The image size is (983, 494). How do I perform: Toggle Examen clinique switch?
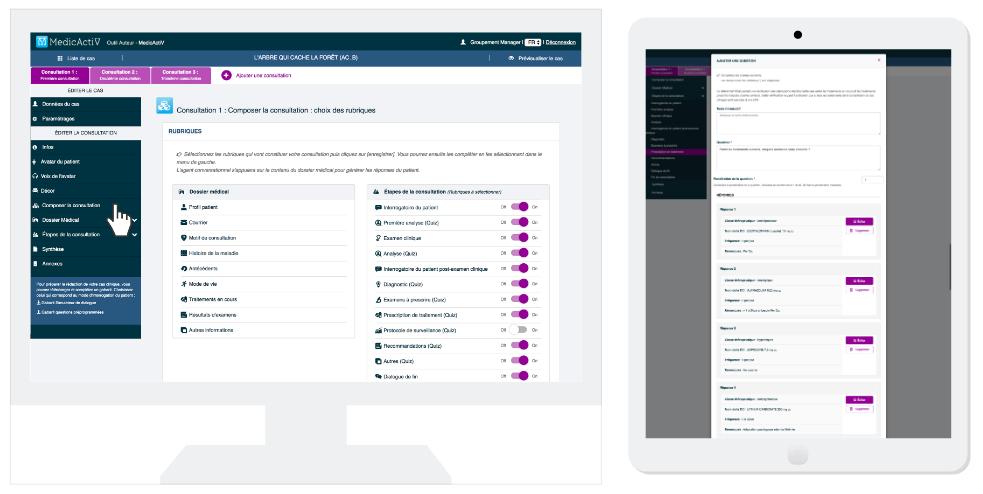(520, 238)
